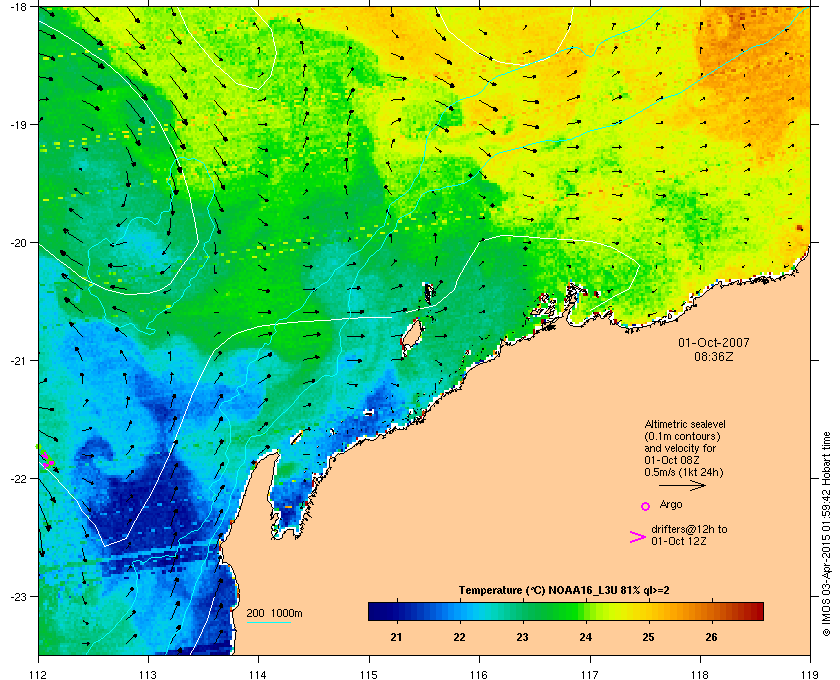Click the '200 1000m' isobath label
Screen dimensions: 840x680
(x=274, y=613)
